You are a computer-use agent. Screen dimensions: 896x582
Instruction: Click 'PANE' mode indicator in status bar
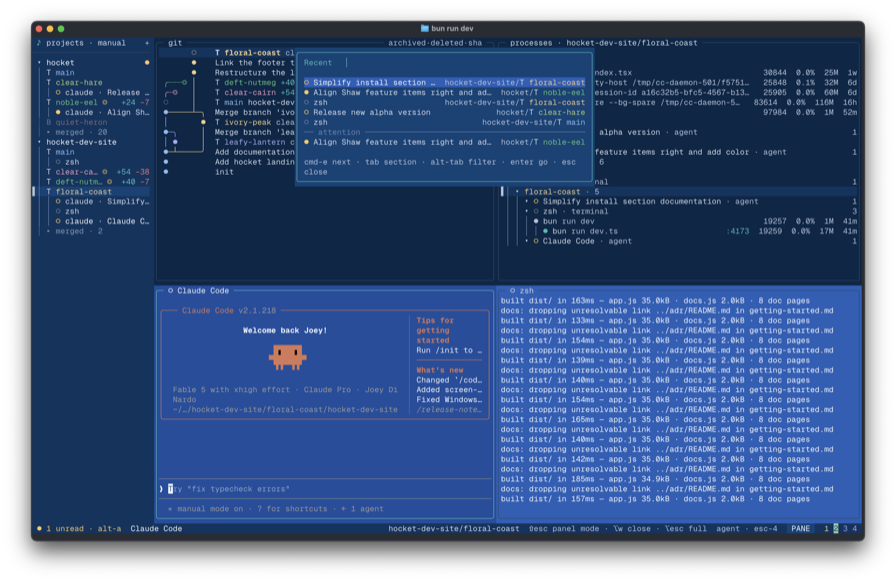tap(800, 528)
